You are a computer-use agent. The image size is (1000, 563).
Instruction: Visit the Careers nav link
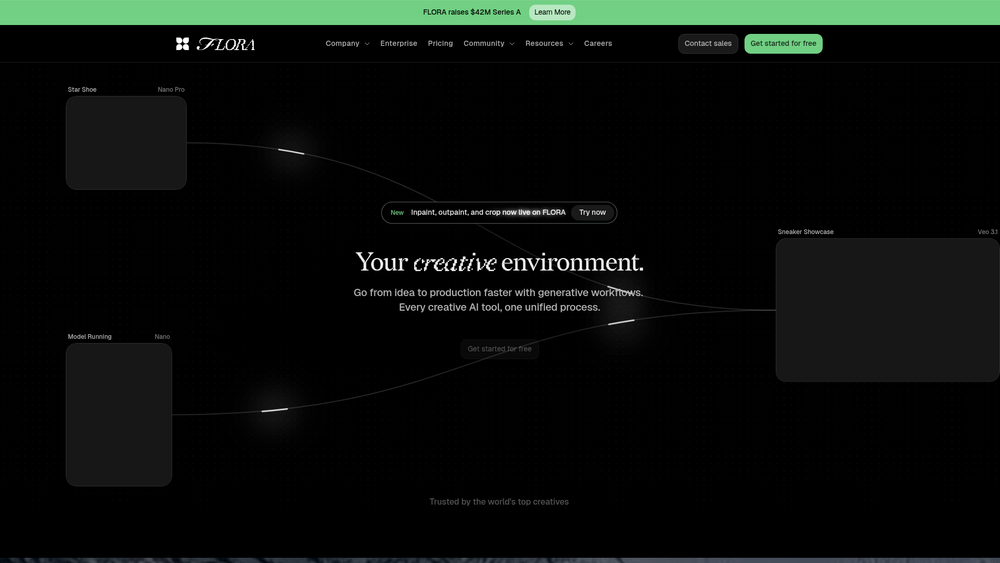point(598,43)
